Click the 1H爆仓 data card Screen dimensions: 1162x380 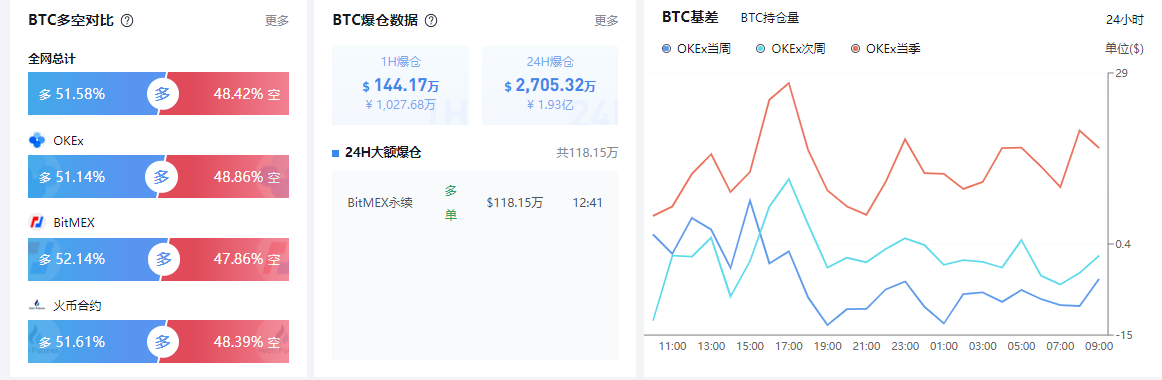[x=400, y=85]
